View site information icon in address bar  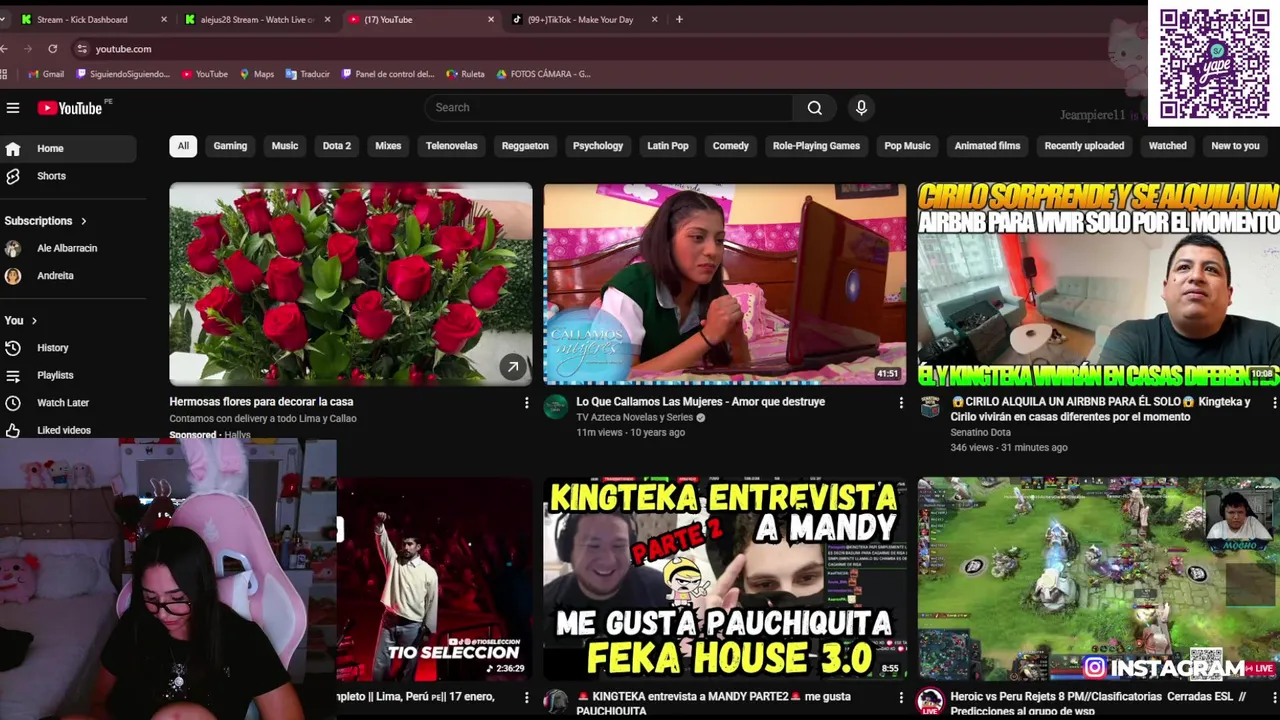(x=82, y=48)
